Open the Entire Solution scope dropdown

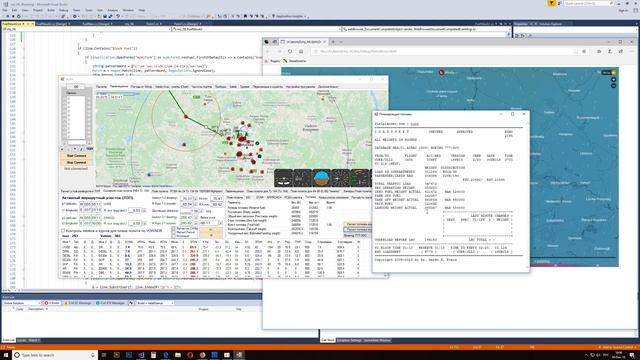[x=21, y=303]
